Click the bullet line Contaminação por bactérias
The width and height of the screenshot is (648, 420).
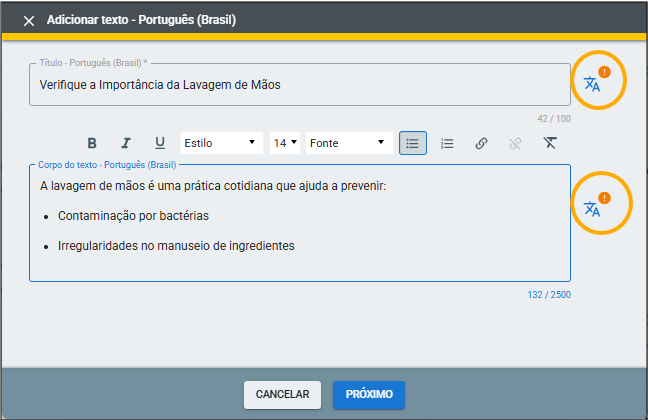pyautogui.click(x=133, y=216)
